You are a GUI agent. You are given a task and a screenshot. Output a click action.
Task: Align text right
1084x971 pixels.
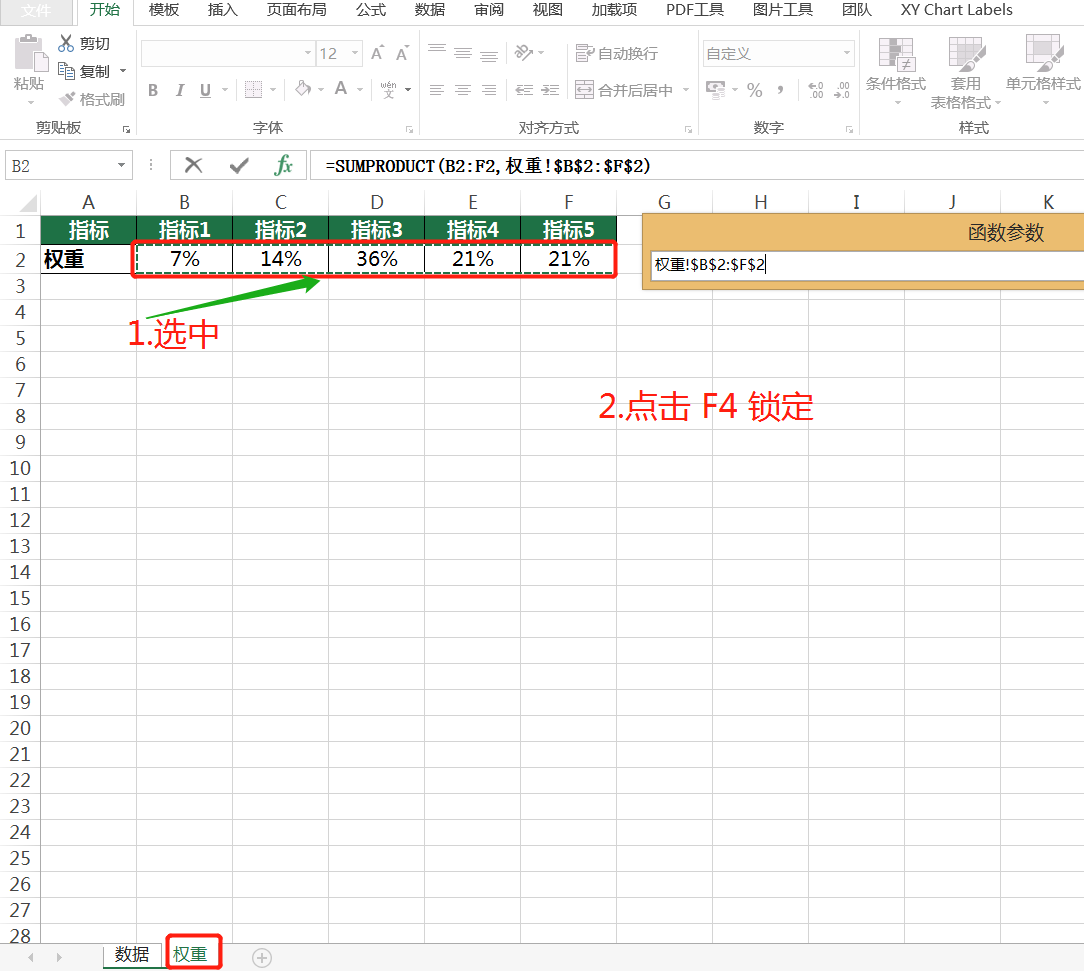pos(489,90)
